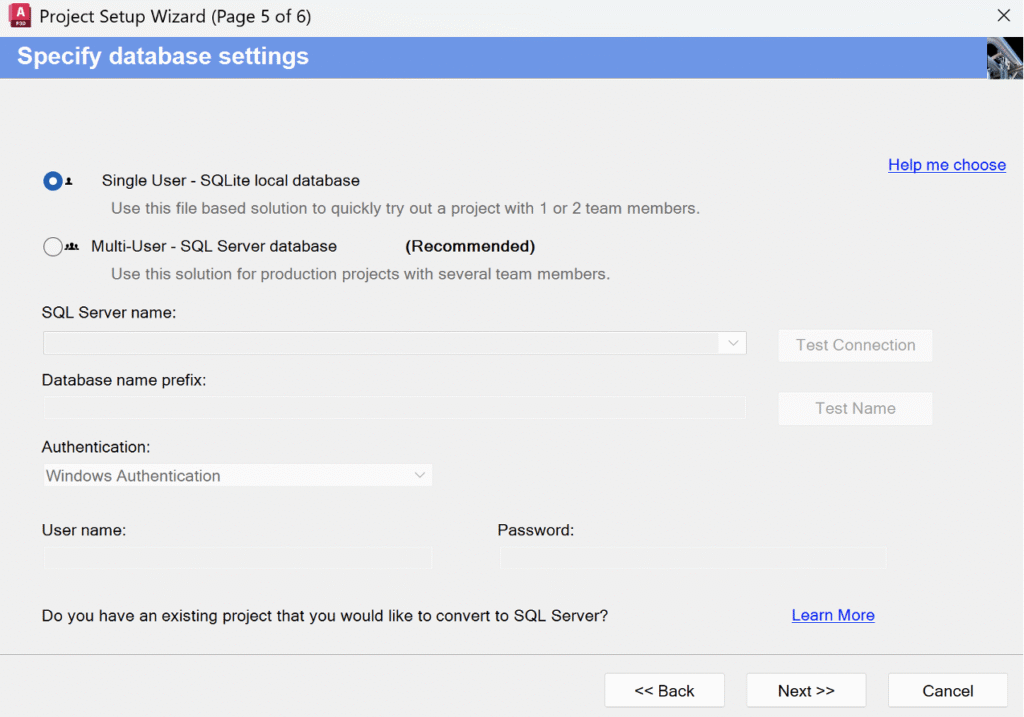The height and width of the screenshot is (717, 1024).
Task: Click the 'Specify database settings' heading
Action: tap(163, 56)
